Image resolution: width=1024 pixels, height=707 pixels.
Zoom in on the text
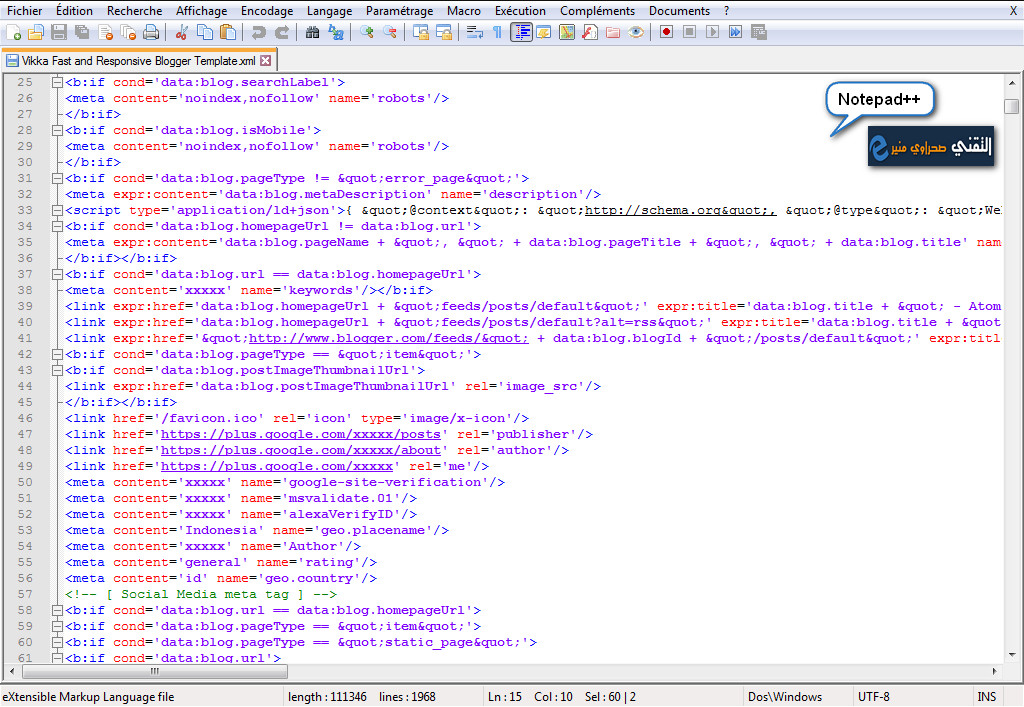point(365,33)
